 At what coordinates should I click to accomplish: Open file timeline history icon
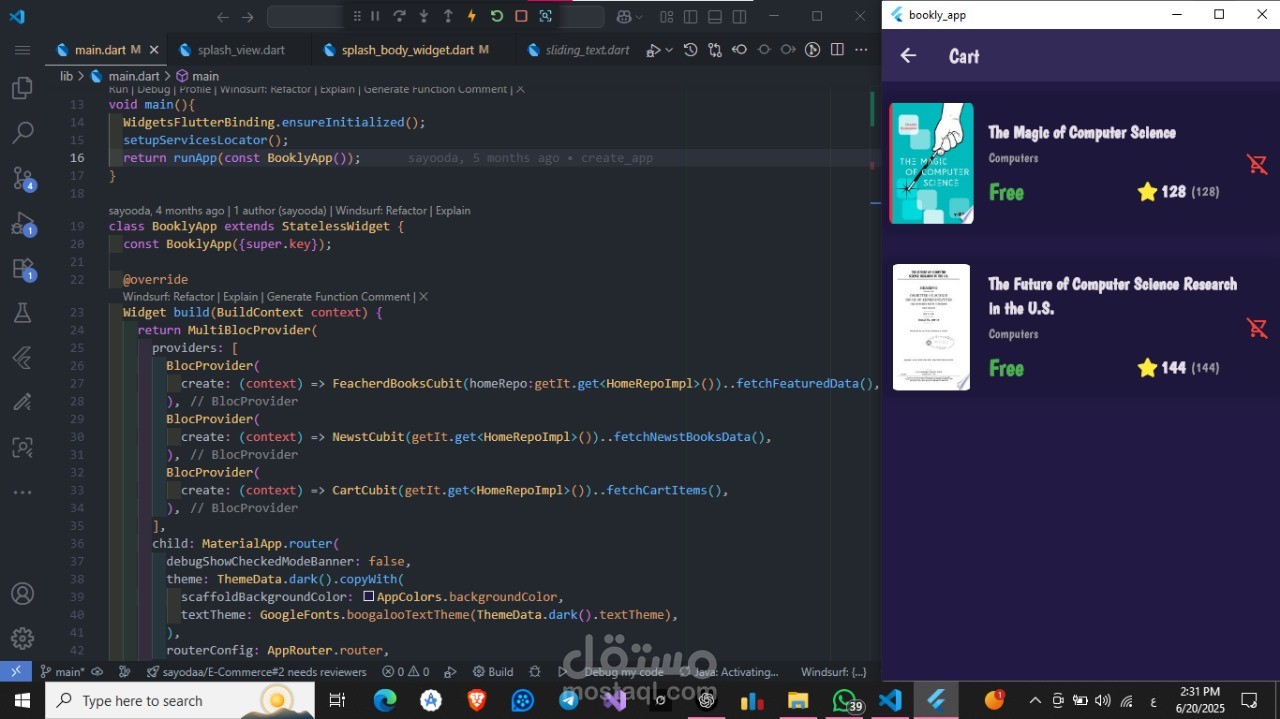tap(690, 50)
